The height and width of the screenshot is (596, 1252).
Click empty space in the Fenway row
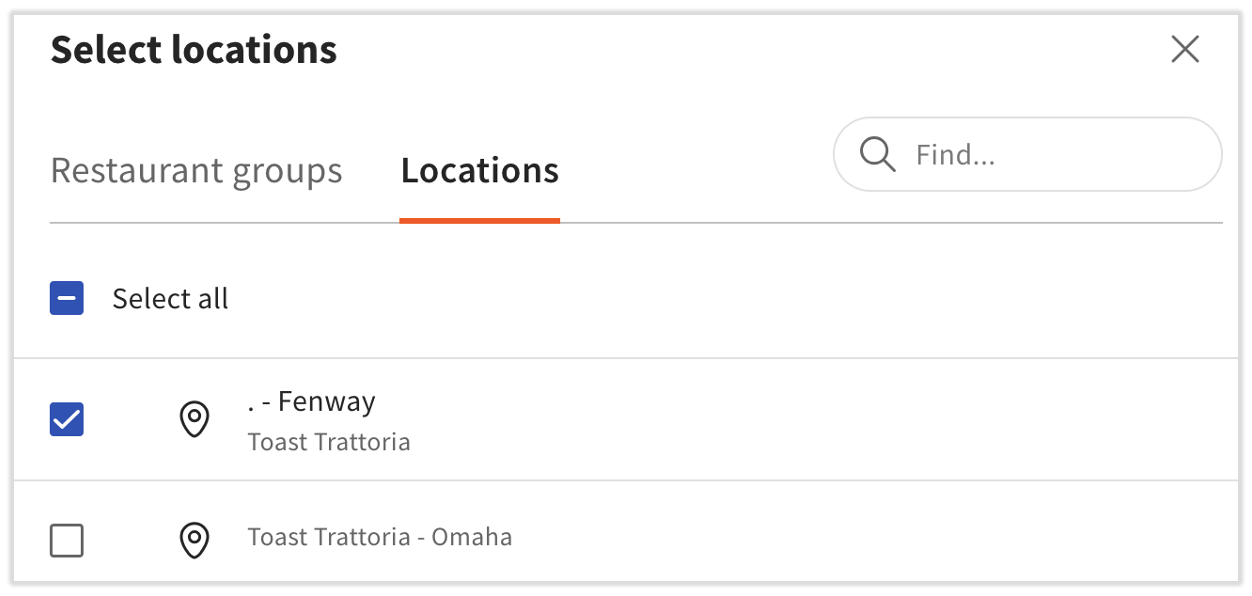(x=800, y=420)
